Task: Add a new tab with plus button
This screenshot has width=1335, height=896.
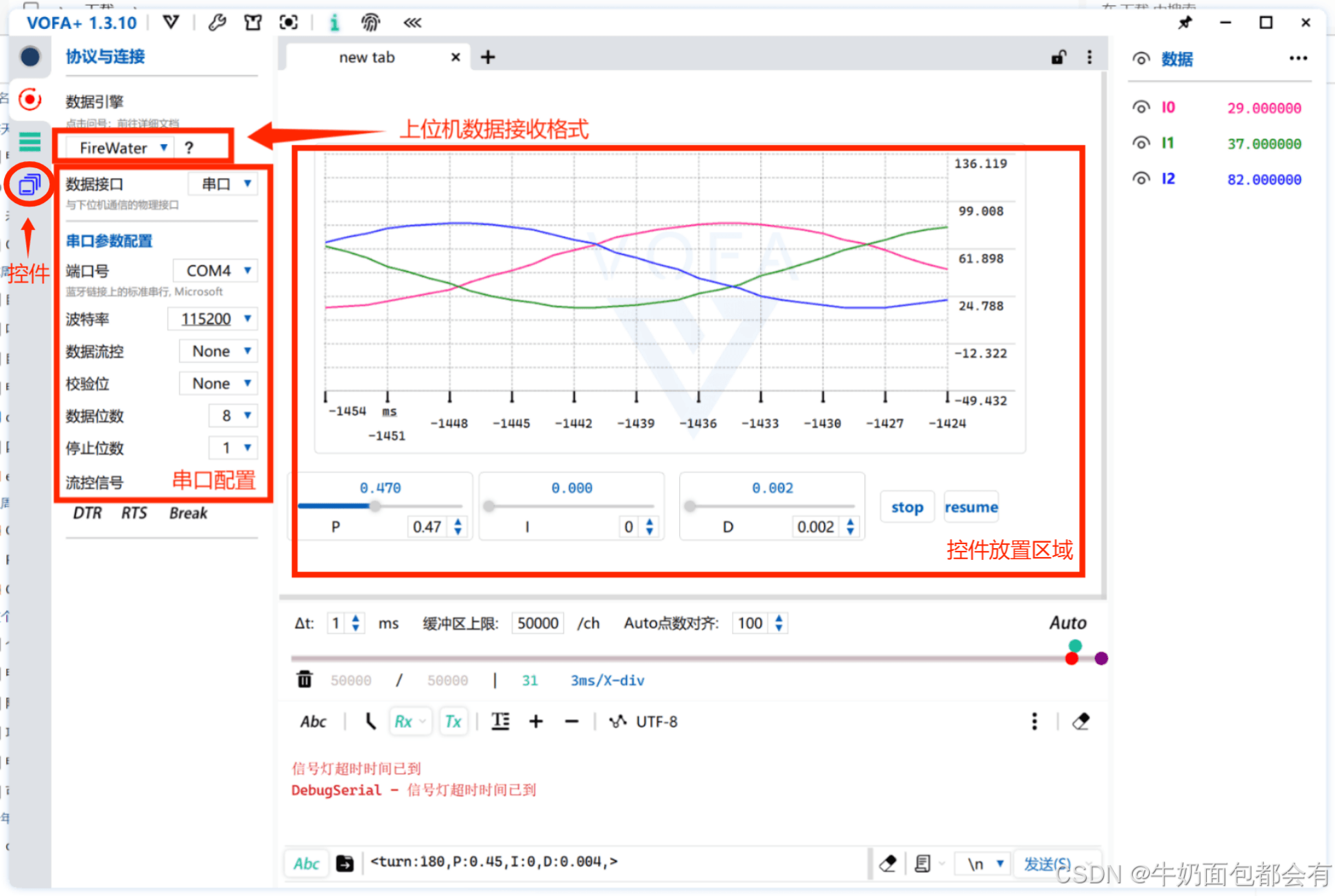Action: pyautogui.click(x=487, y=58)
